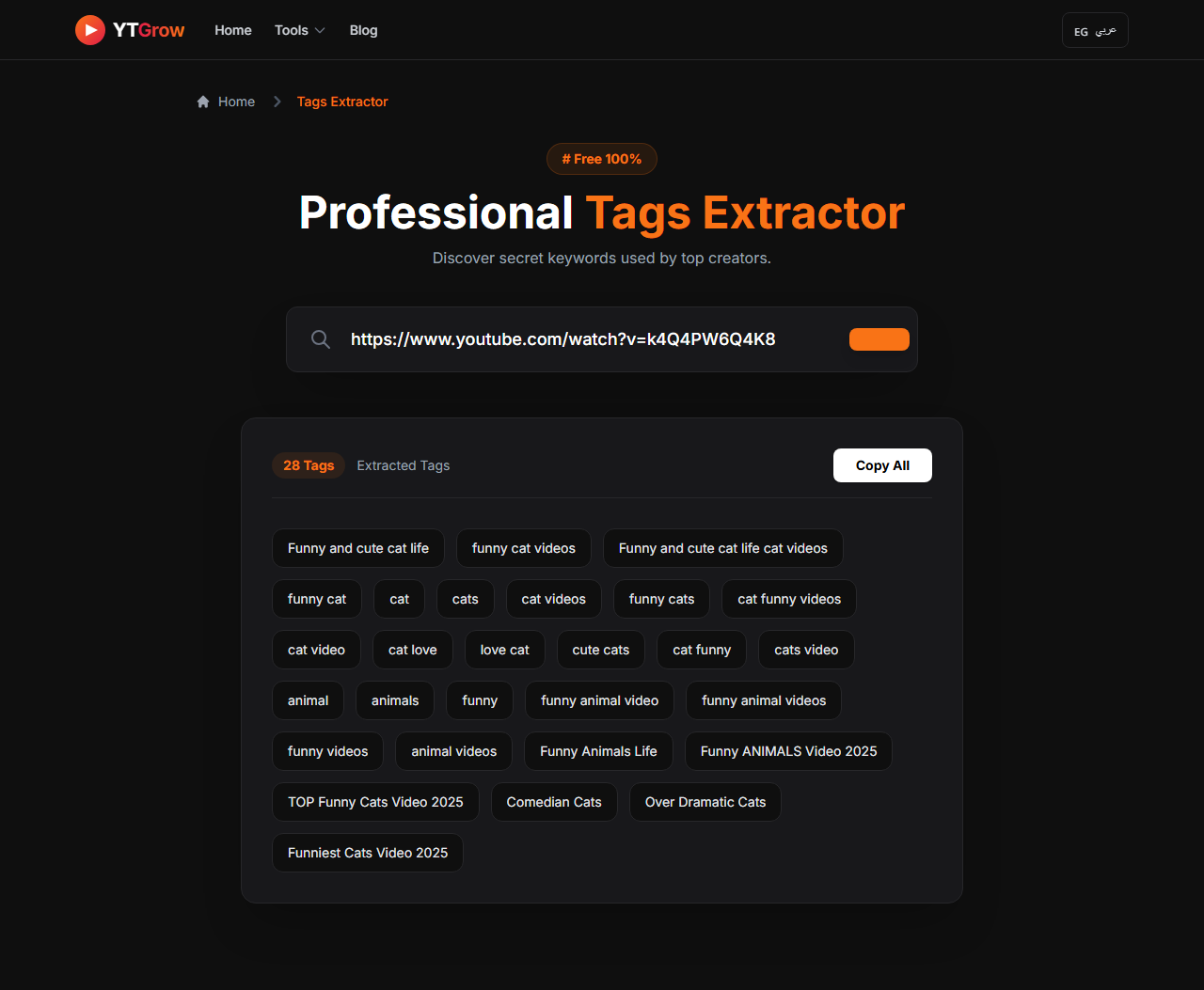Click the YTGrow play-button logo
This screenshot has height=990, width=1204.
[90, 29]
